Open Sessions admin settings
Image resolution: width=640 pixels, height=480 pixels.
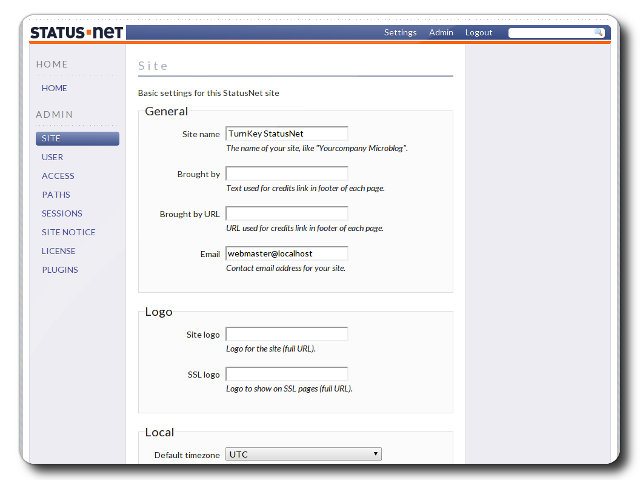click(x=62, y=213)
